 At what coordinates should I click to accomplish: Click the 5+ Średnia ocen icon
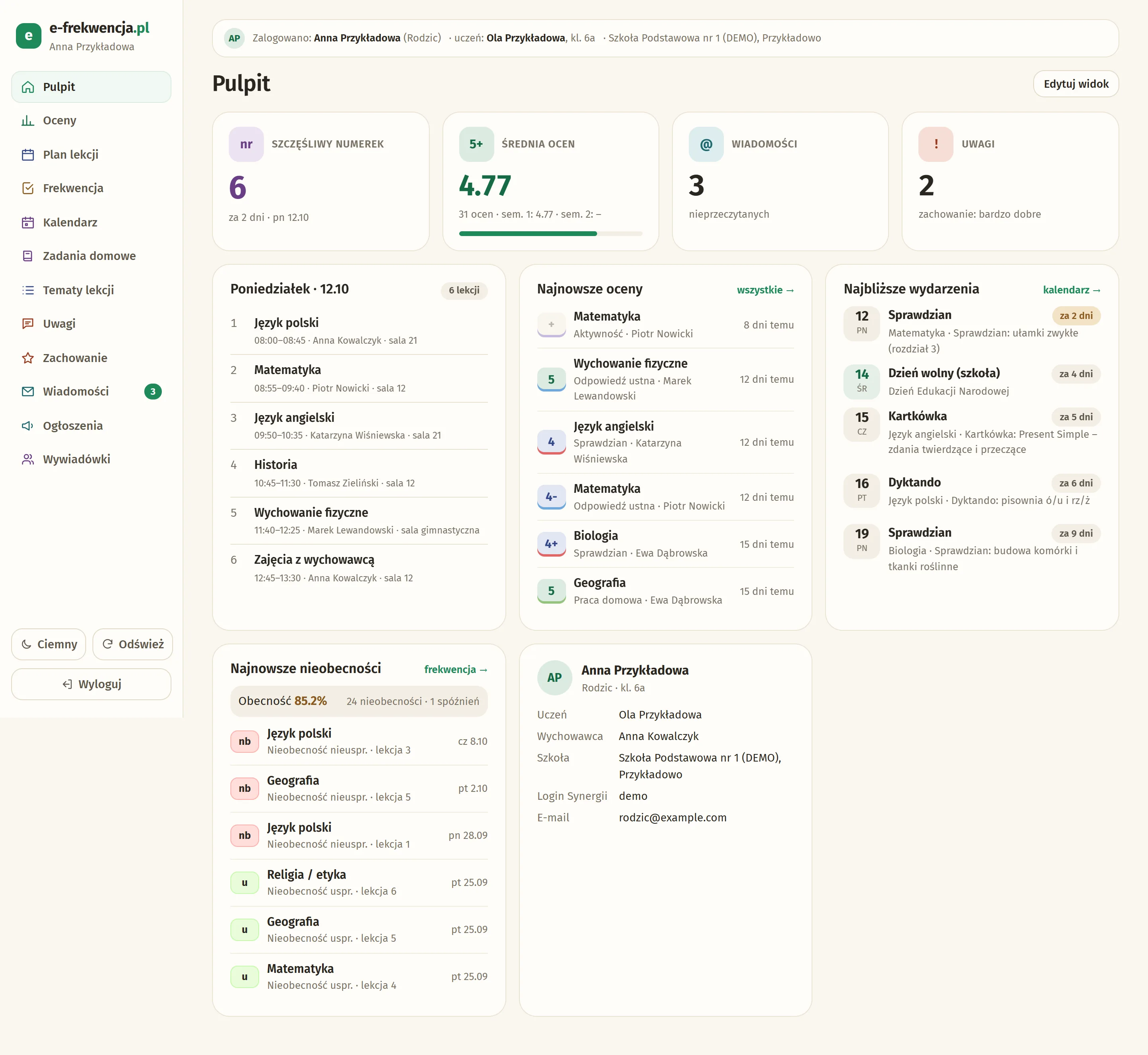(476, 144)
